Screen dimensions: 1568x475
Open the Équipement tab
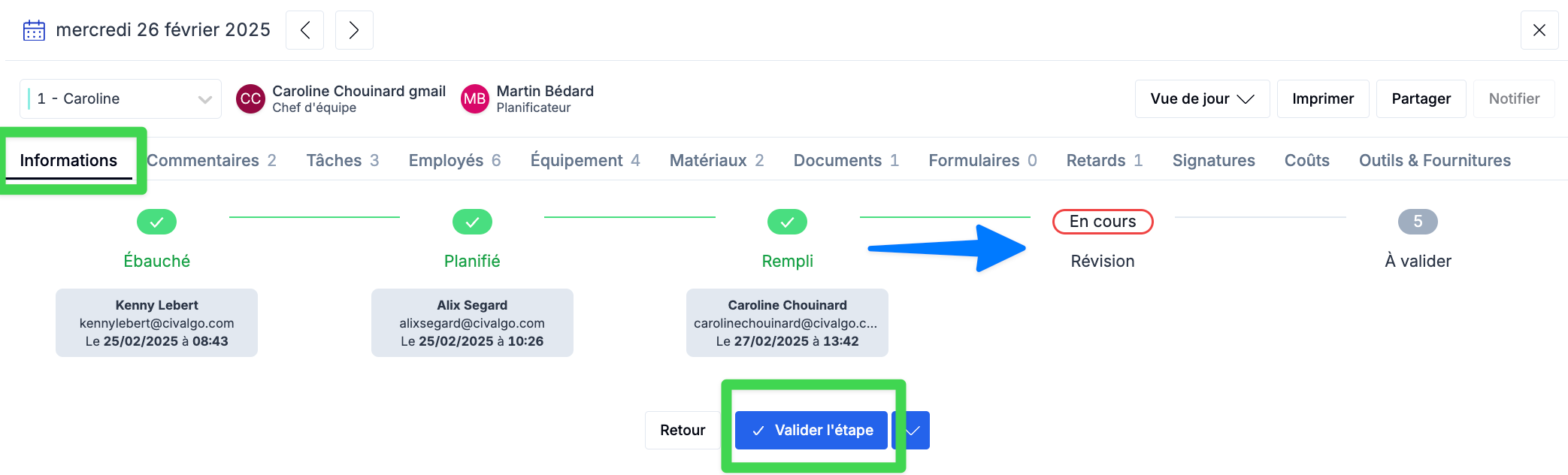(x=585, y=160)
